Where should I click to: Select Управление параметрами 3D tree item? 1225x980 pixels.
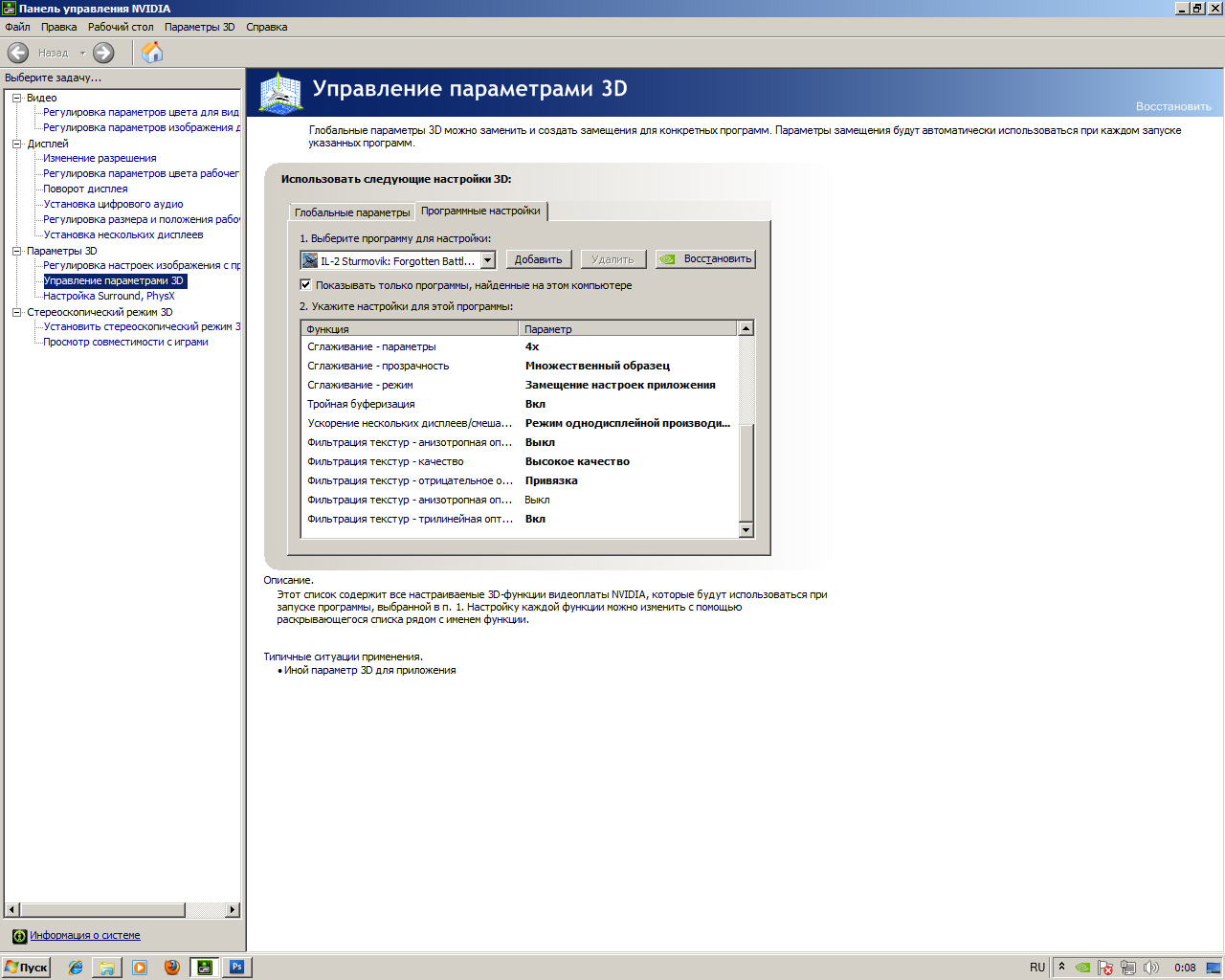pyautogui.click(x=114, y=280)
